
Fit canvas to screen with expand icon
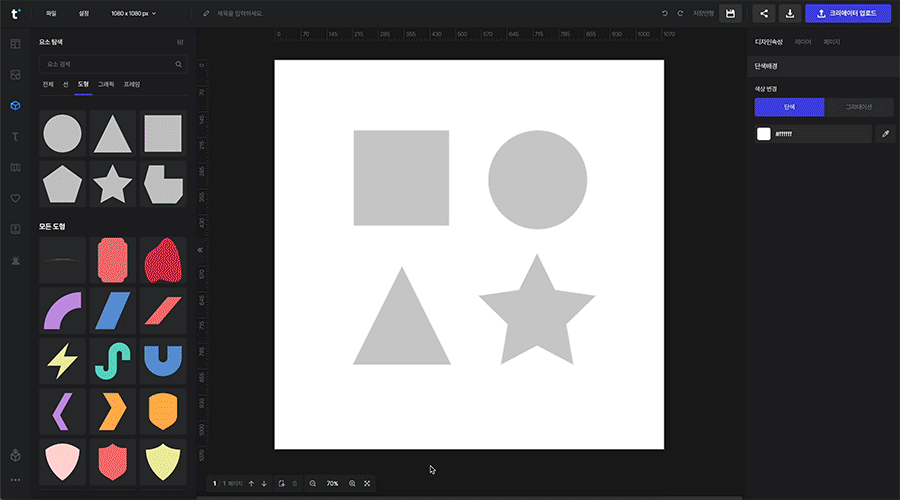368,484
